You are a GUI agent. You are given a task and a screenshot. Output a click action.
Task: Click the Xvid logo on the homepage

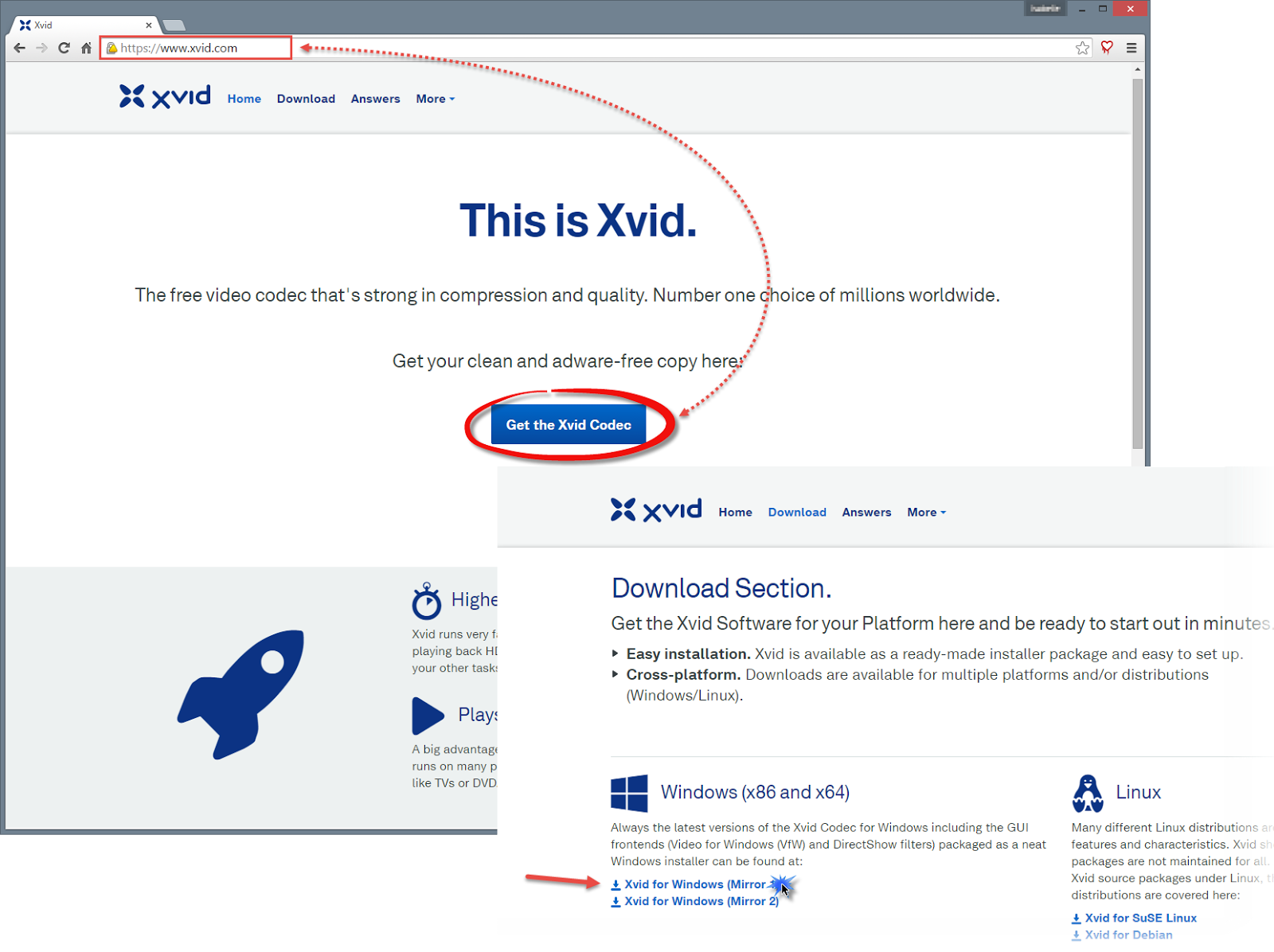coord(165,96)
